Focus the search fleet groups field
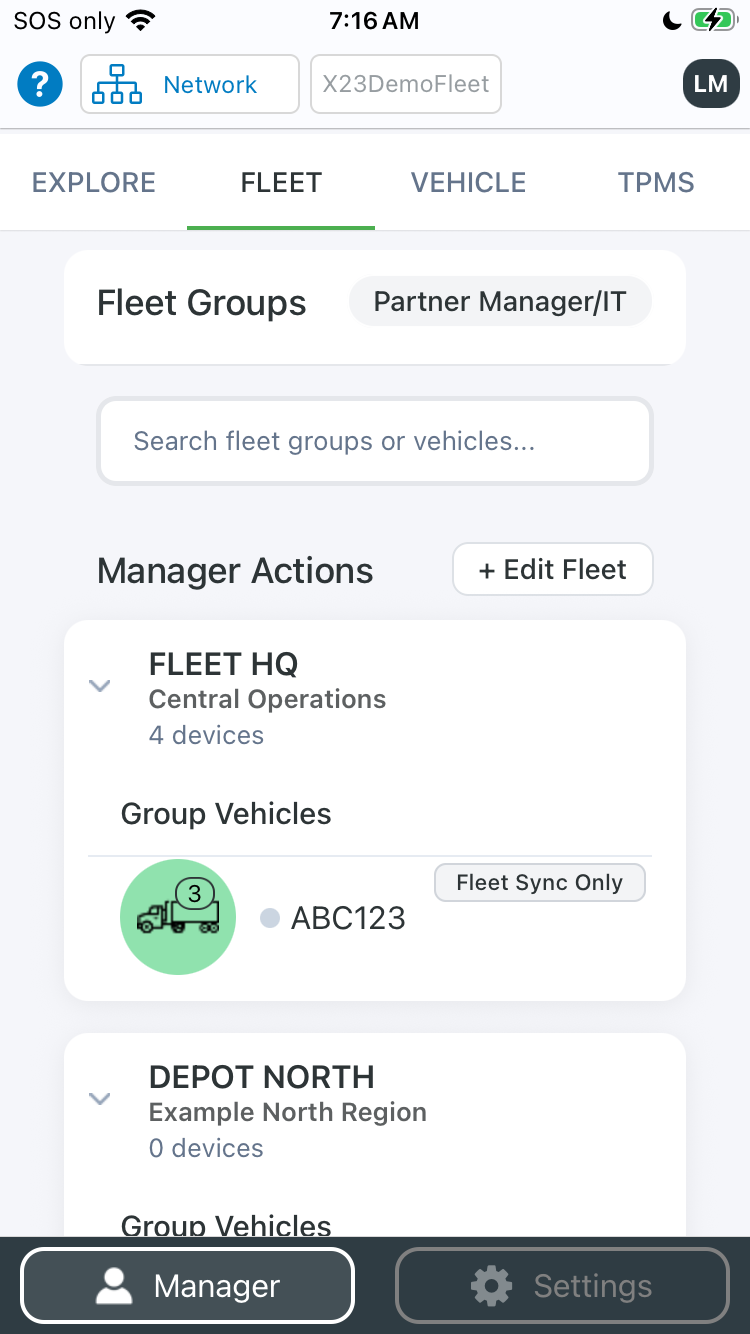 [375, 441]
